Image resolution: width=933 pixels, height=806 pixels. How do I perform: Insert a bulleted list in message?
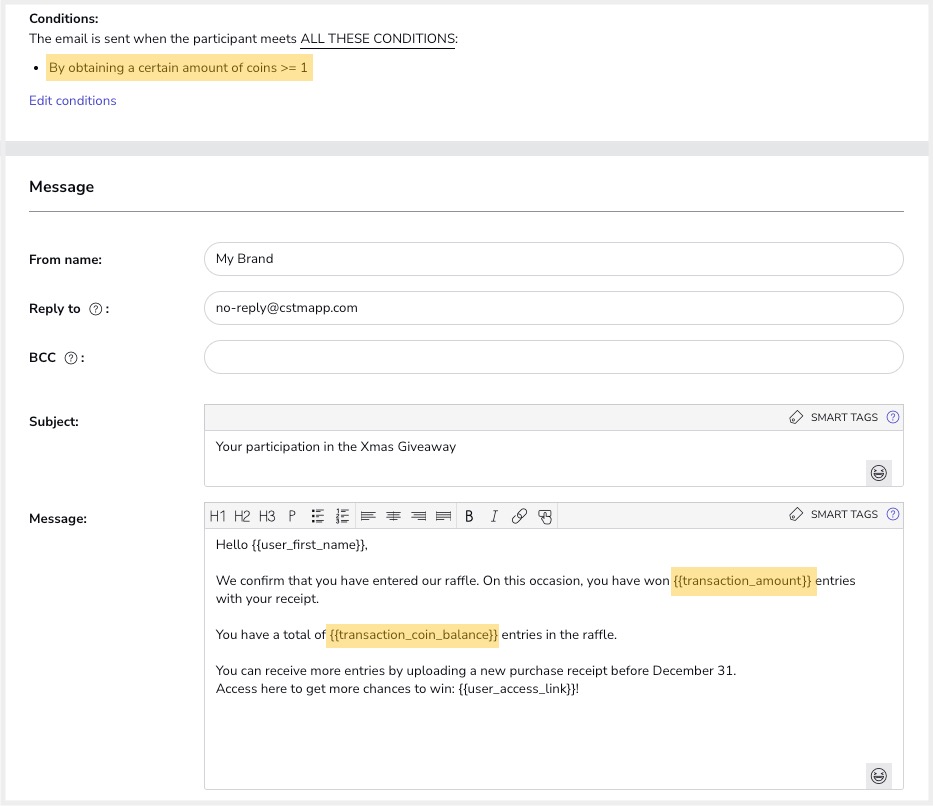(x=318, y=516)
